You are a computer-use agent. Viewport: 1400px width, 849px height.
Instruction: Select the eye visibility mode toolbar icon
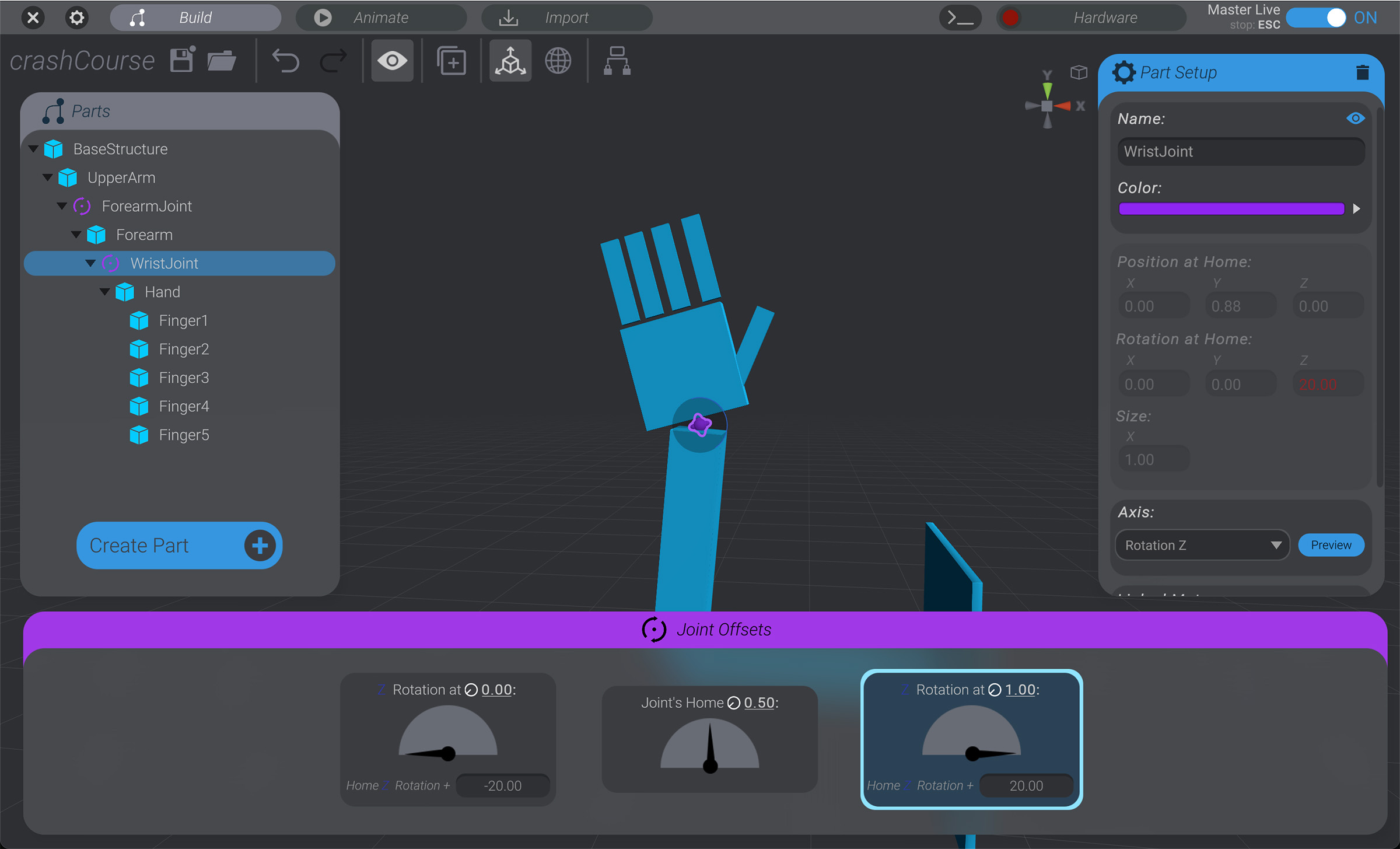tap(392, 60)
